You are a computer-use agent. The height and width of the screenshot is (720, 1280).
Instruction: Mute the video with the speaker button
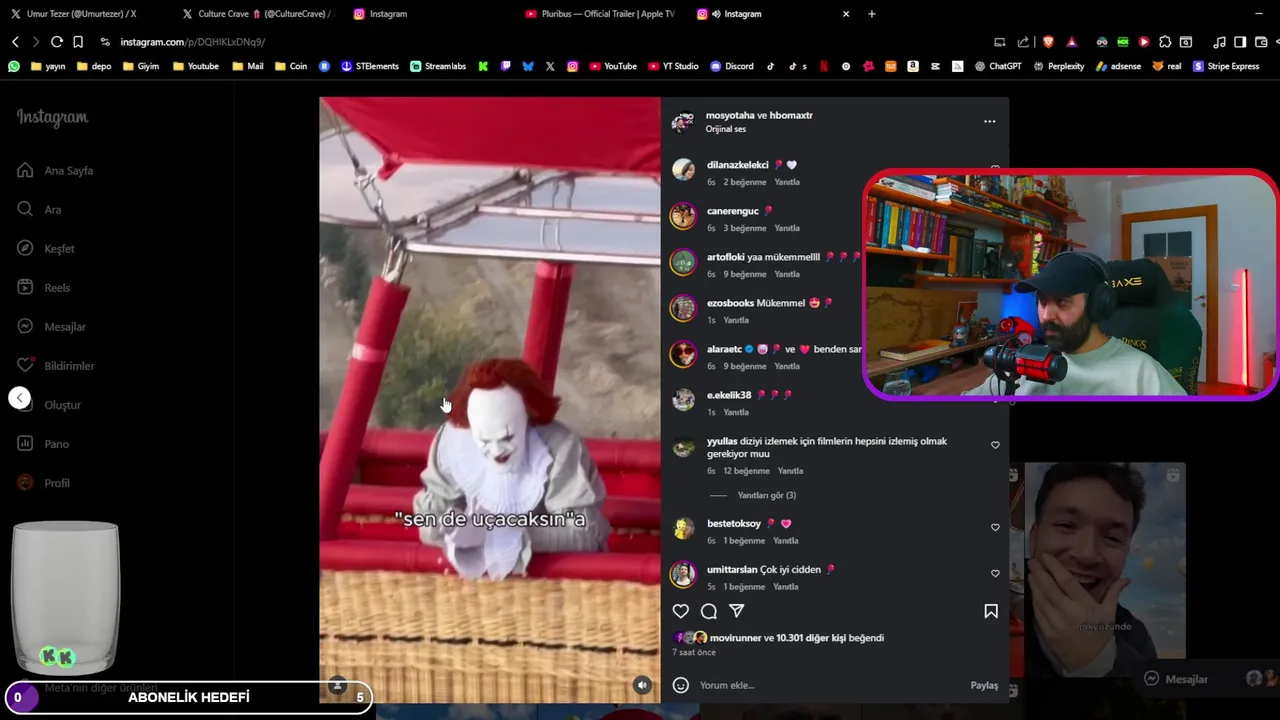(642, 685)
